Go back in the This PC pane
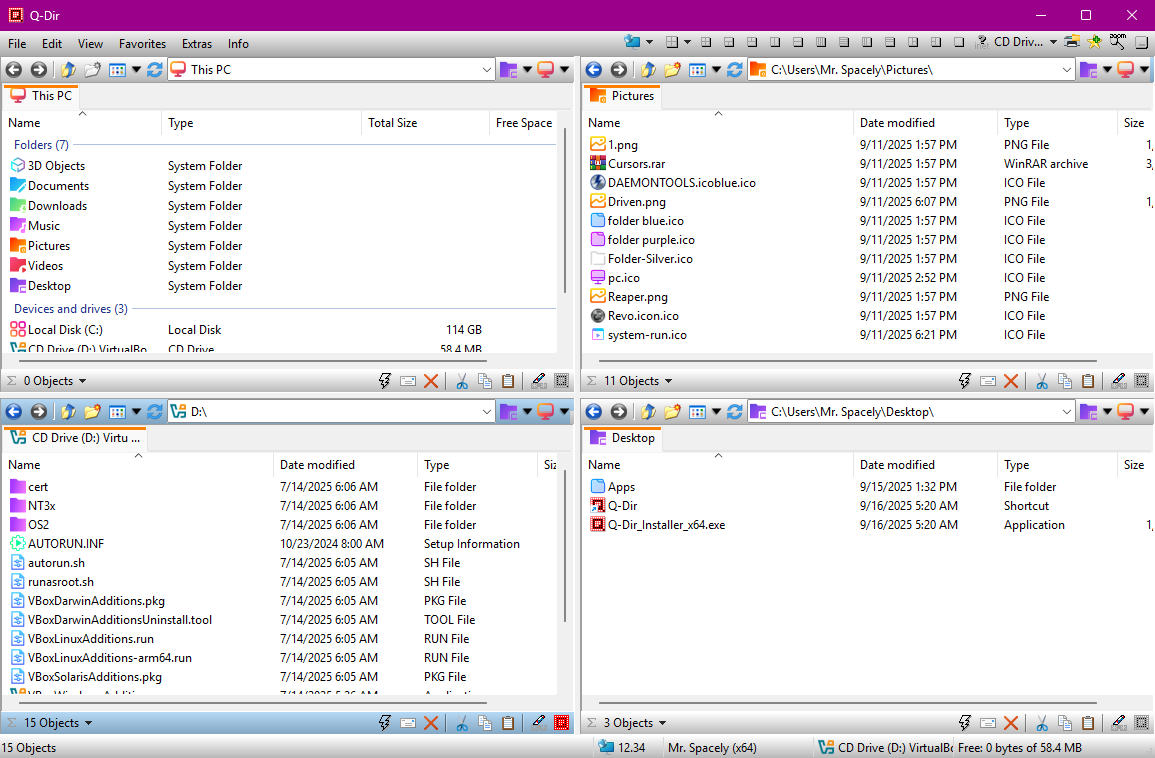The height and width of the screenshot is (758, 1155). click(14, 69)
